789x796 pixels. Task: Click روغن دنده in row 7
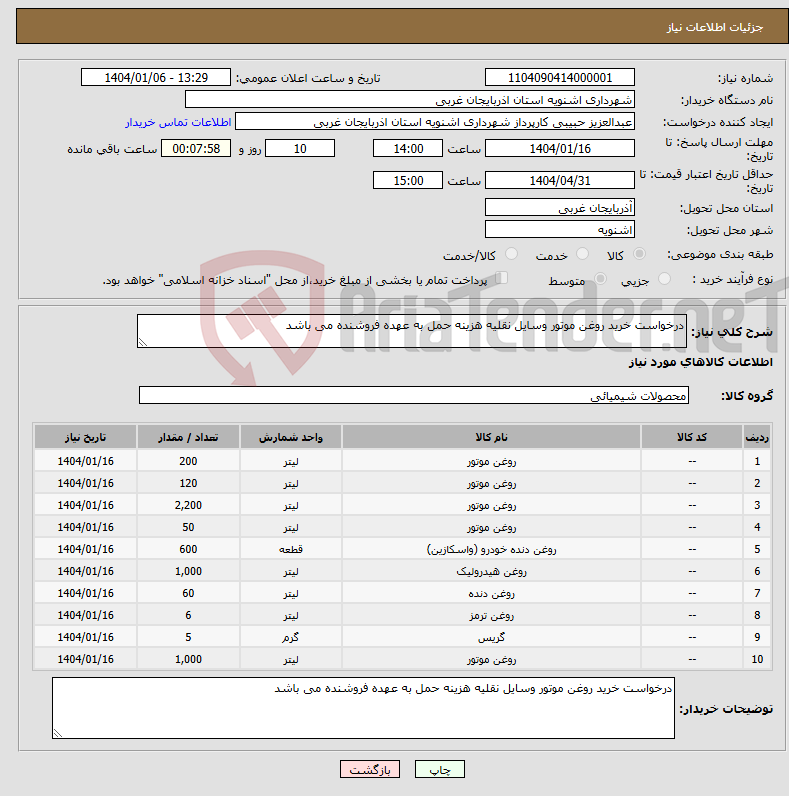(491, 593)
